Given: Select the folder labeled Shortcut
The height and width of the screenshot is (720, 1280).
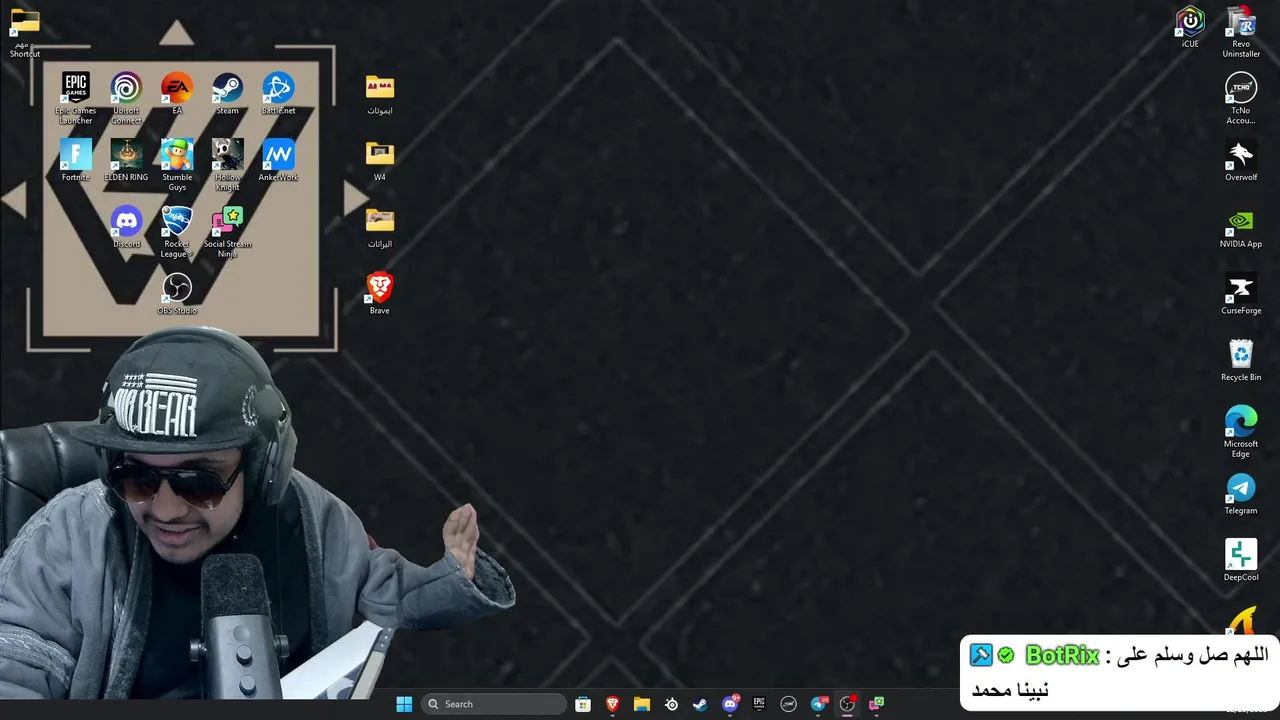Looking at the screenshot, I should [x=25, y=32].
